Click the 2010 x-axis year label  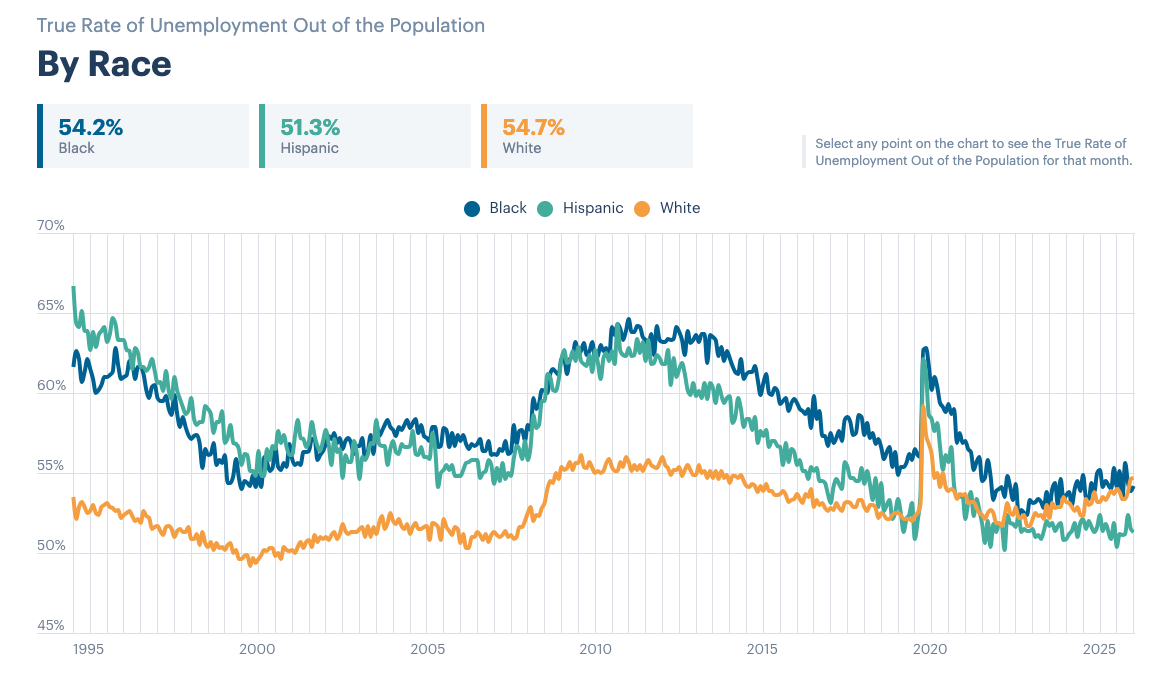595,649
